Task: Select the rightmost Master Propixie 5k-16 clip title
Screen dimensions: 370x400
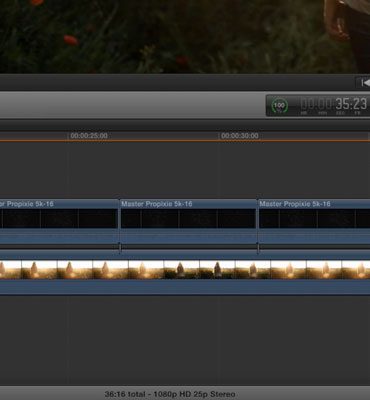Action: pyautogui.click(x=295, y=204)
